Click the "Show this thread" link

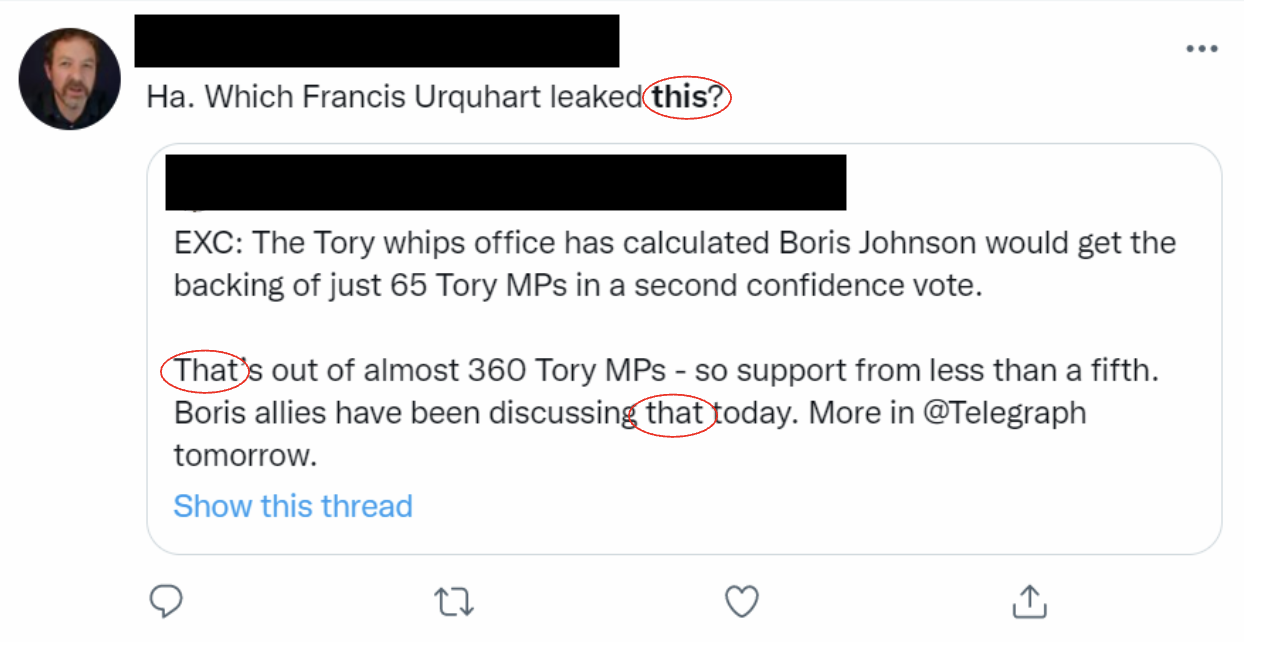coord(293,506)
